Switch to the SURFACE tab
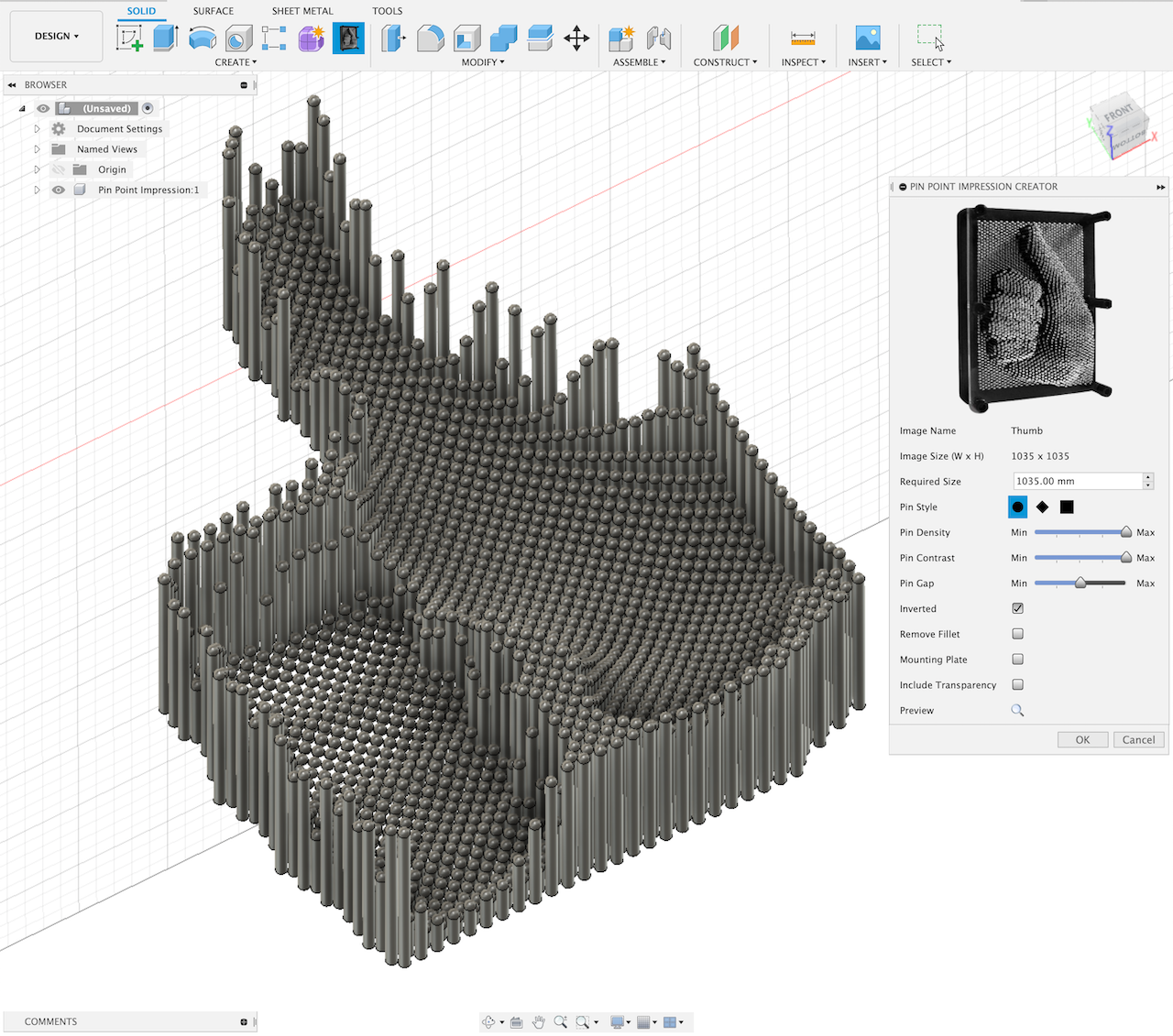Image resolution: width=1173 pixels, height=1036 pixels. [x=213, y=11]
